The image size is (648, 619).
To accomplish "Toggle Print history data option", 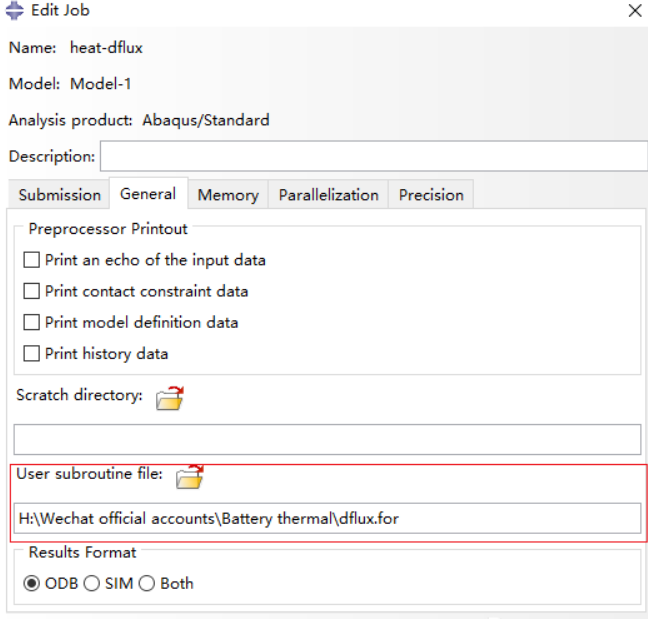I will click(x=32, y=353).
